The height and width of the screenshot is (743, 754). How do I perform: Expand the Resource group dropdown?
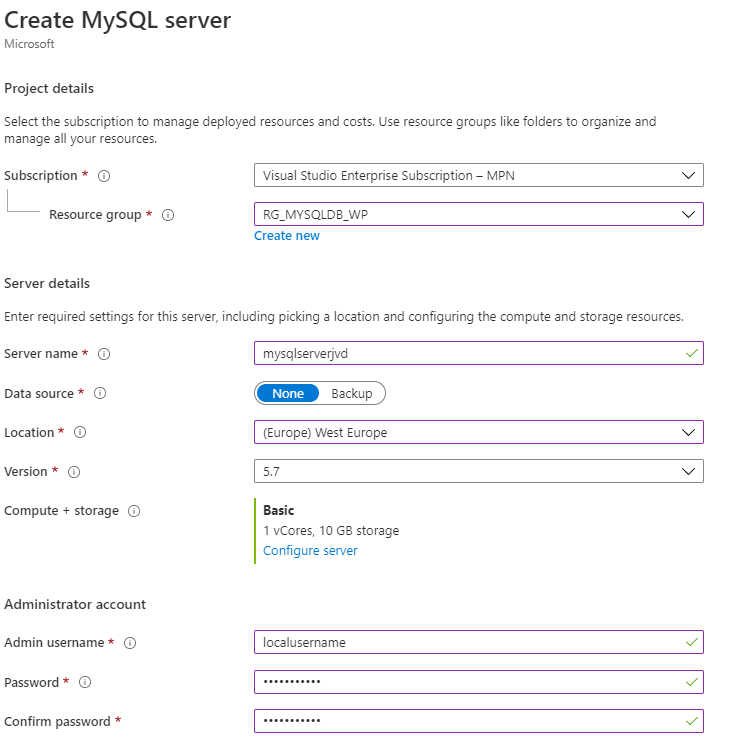(478, 214)
